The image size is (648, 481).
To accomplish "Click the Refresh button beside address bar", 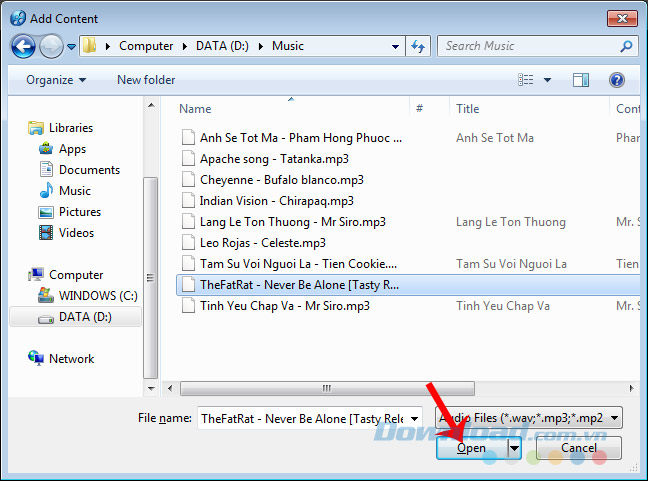I will [x=418, y=46].
